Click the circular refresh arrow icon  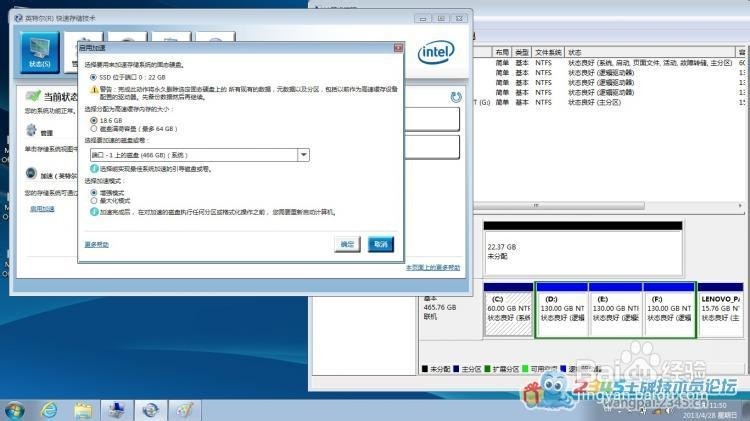(x=456, y=97)
